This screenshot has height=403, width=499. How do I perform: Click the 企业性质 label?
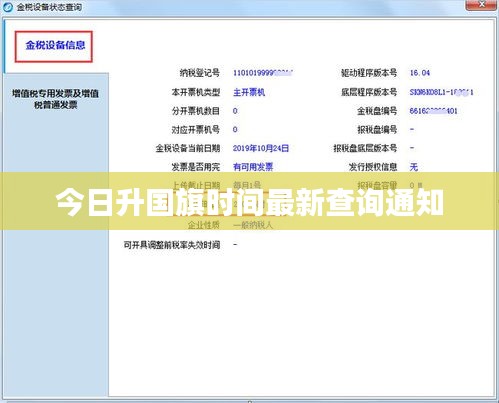pyautogui.click(x=204, y=225)
